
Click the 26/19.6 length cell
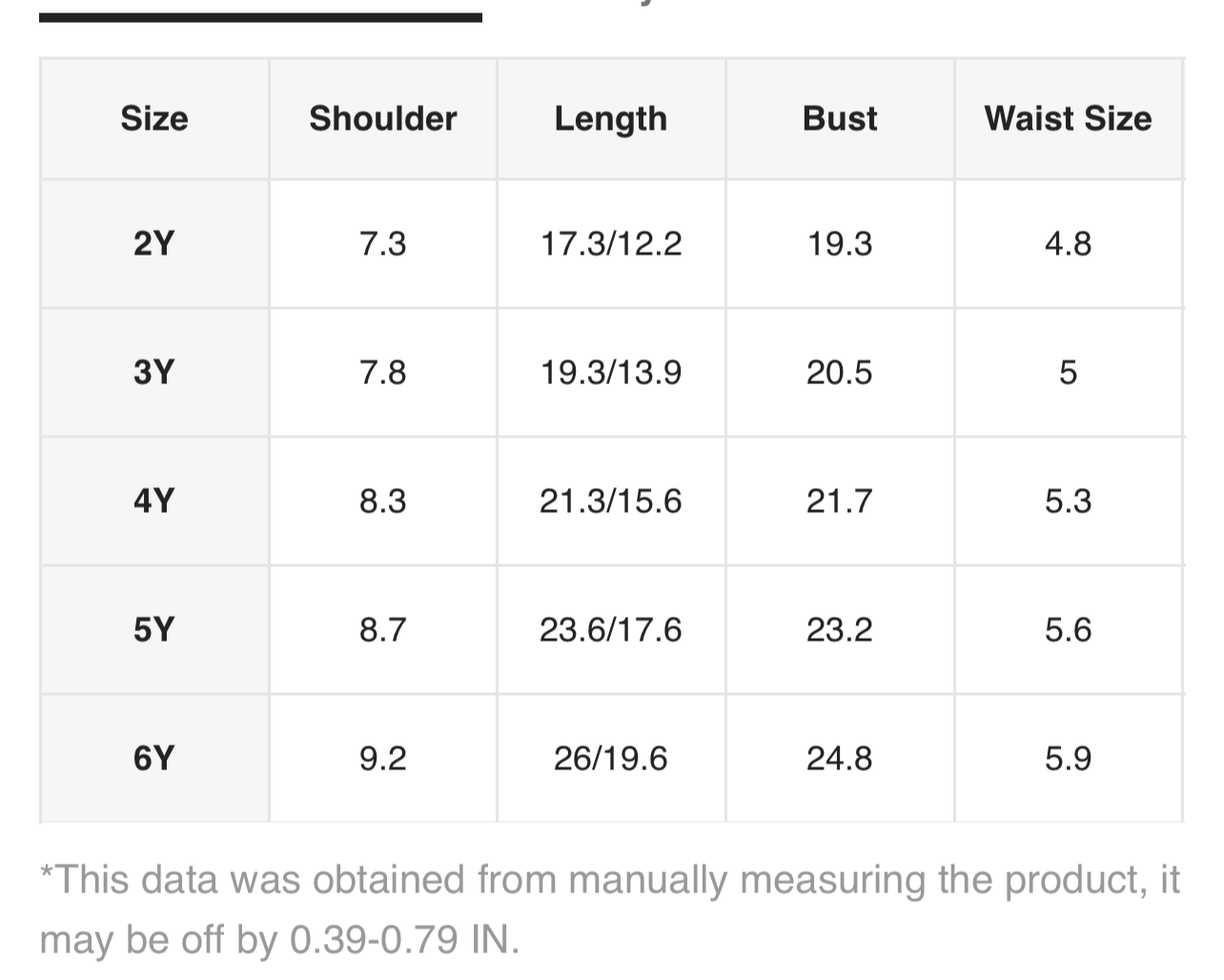click(611, 758)
